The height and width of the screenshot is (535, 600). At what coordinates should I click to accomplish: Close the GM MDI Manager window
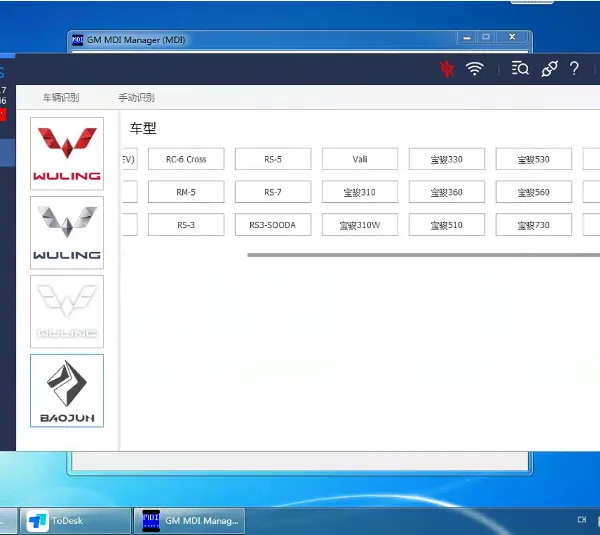(x=512, y=37)
